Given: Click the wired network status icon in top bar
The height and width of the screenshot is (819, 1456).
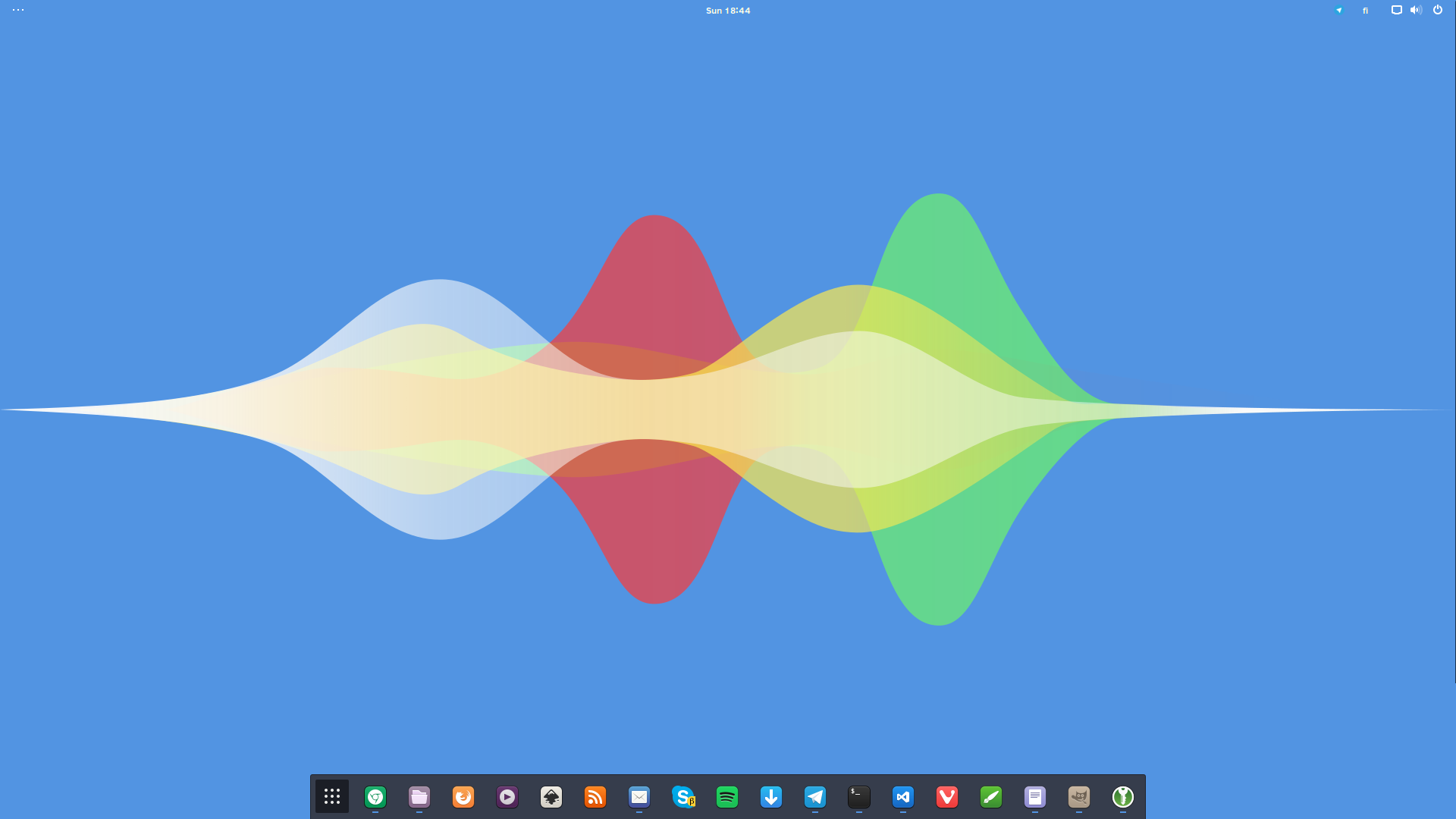Looking at the screenshot, I should pyautogui.click(x=1396, y=10).
